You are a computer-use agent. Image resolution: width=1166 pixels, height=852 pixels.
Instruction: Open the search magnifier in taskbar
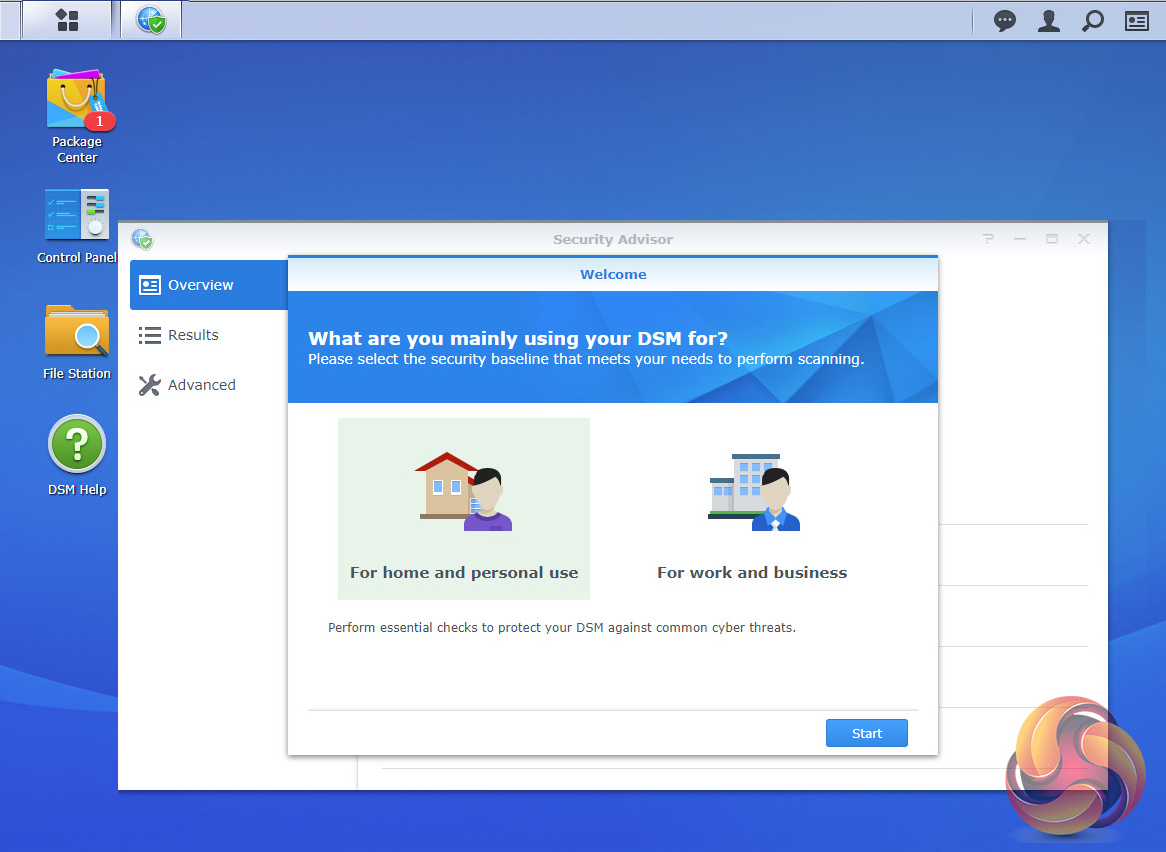click(1092, 21)
